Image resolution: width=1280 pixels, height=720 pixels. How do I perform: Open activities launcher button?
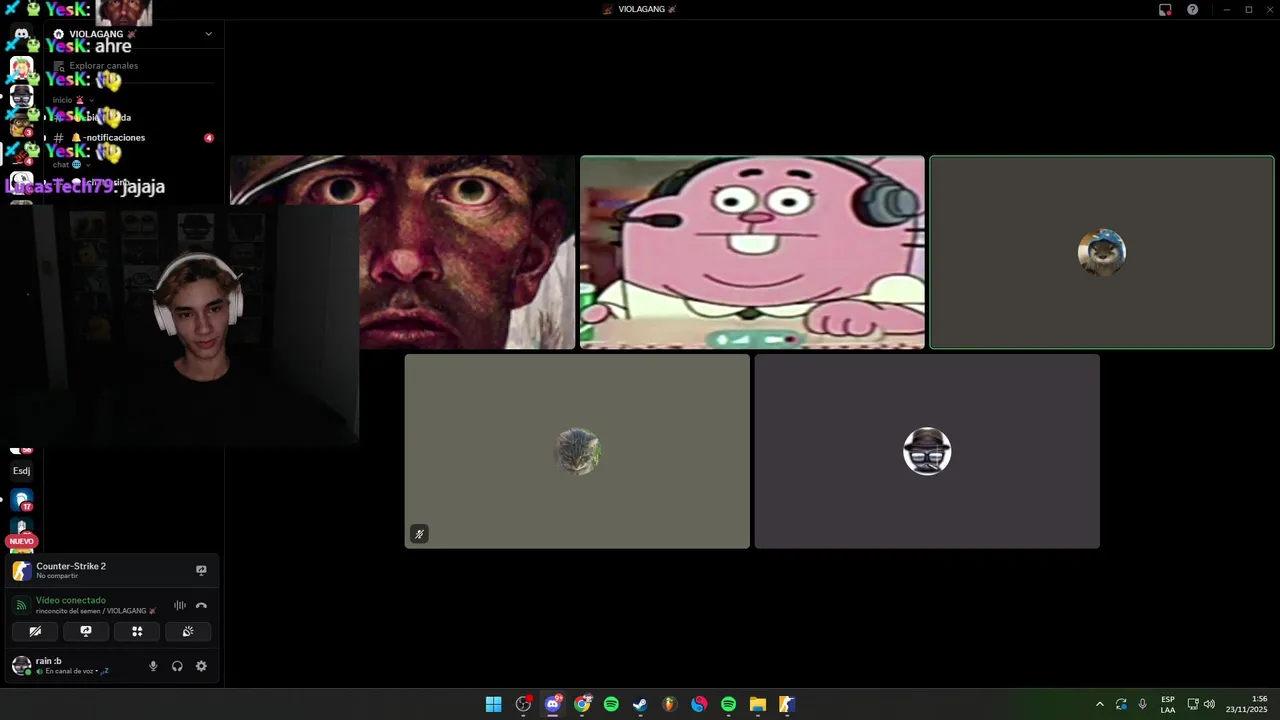pyautogui.click(x=137, y=631)
